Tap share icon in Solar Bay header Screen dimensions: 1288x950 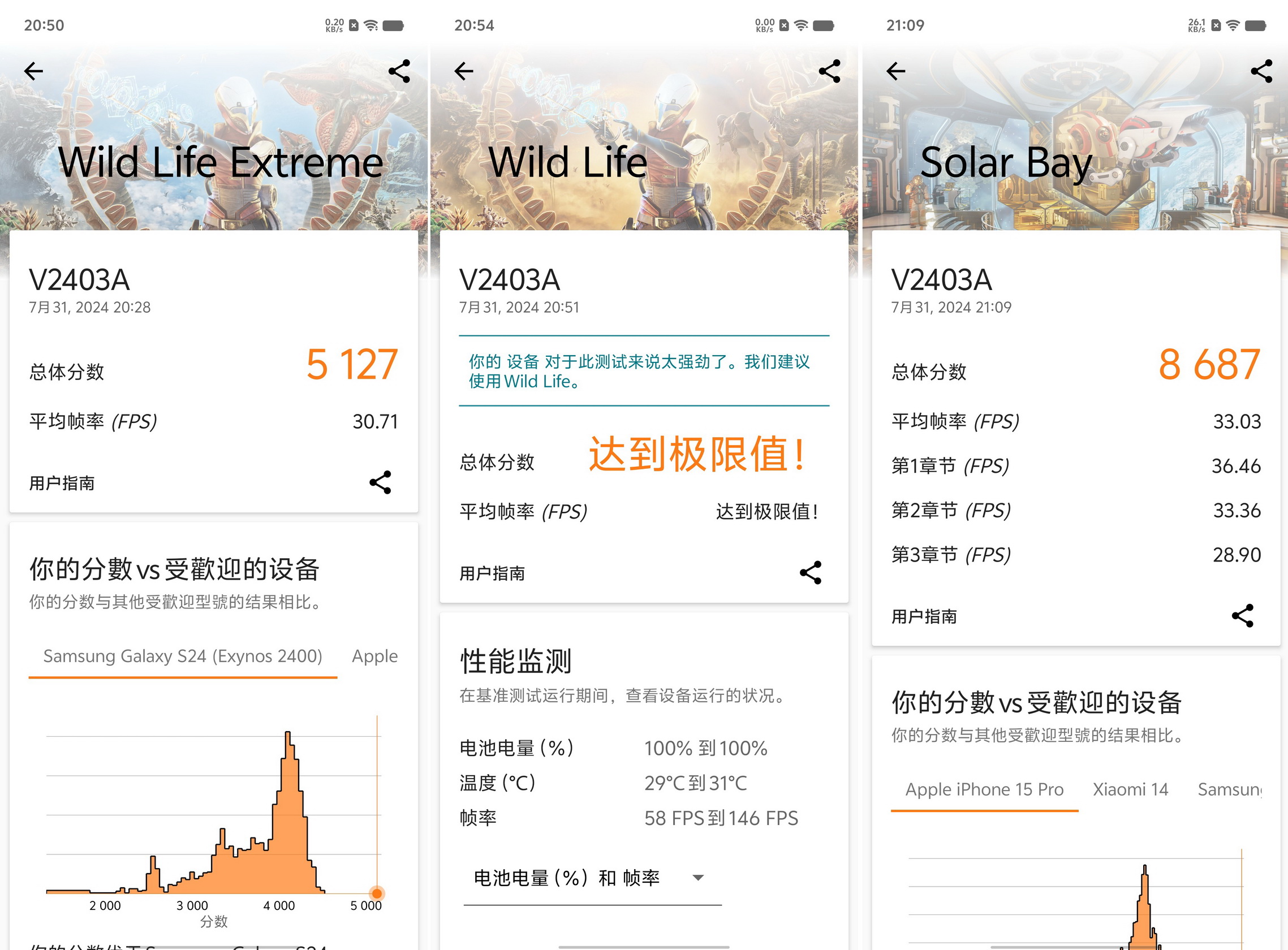click(x=1261, y=71)
